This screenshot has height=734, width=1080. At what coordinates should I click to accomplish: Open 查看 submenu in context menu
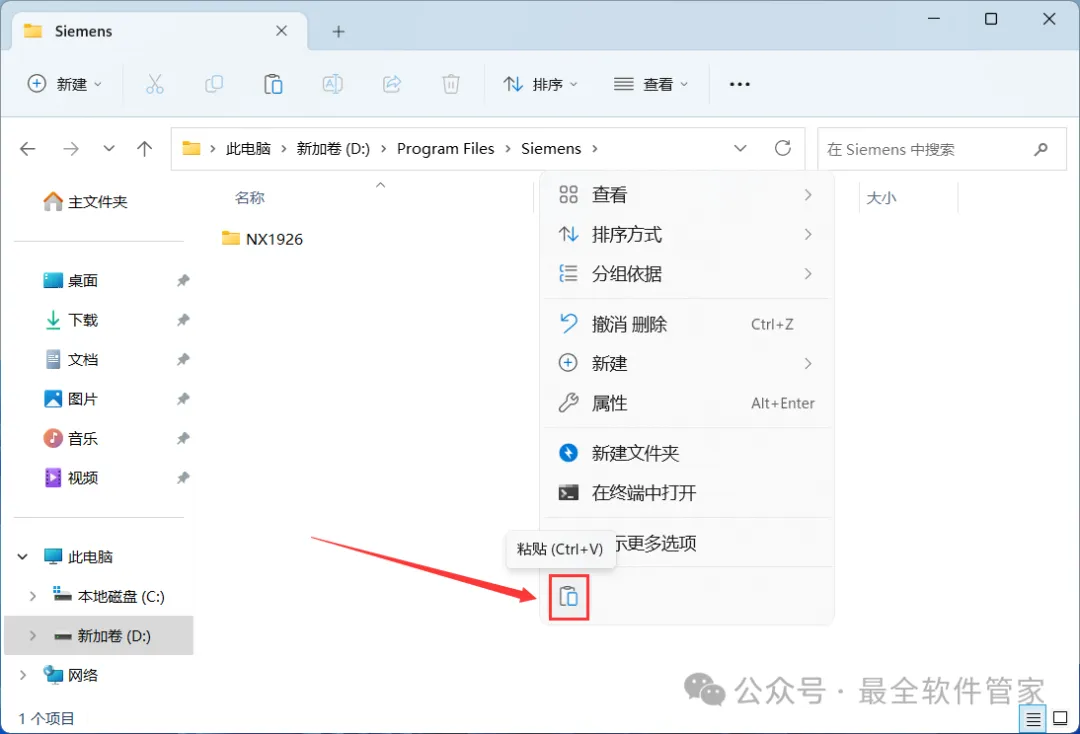pos(686,195)
